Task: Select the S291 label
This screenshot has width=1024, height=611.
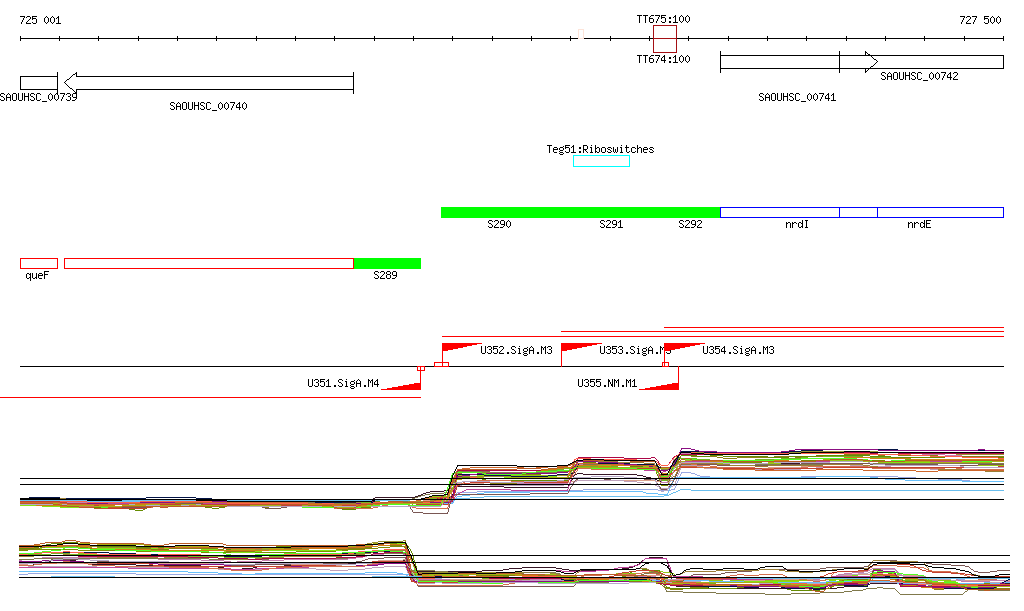Action: pyautogui.click(x=611, y=225)
